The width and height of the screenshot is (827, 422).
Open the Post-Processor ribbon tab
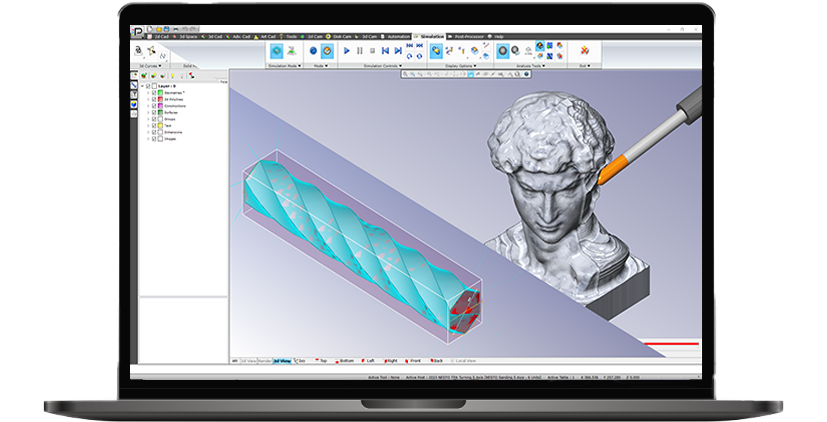pos(467,36)
